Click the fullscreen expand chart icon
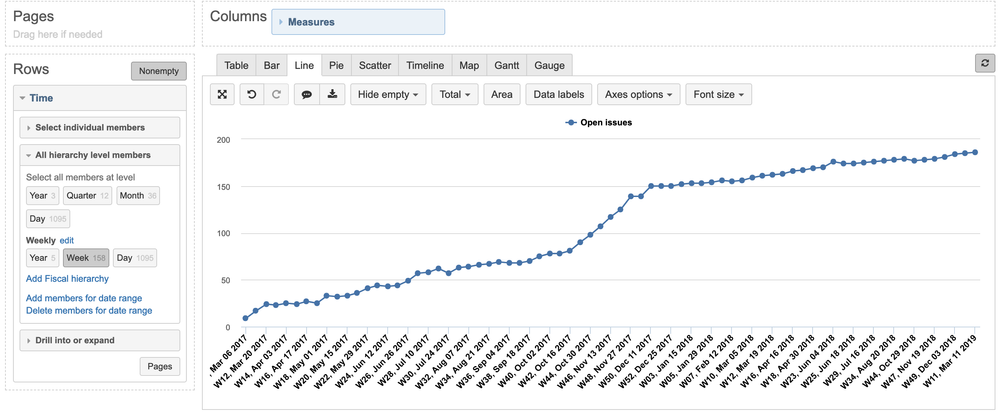 223,95
